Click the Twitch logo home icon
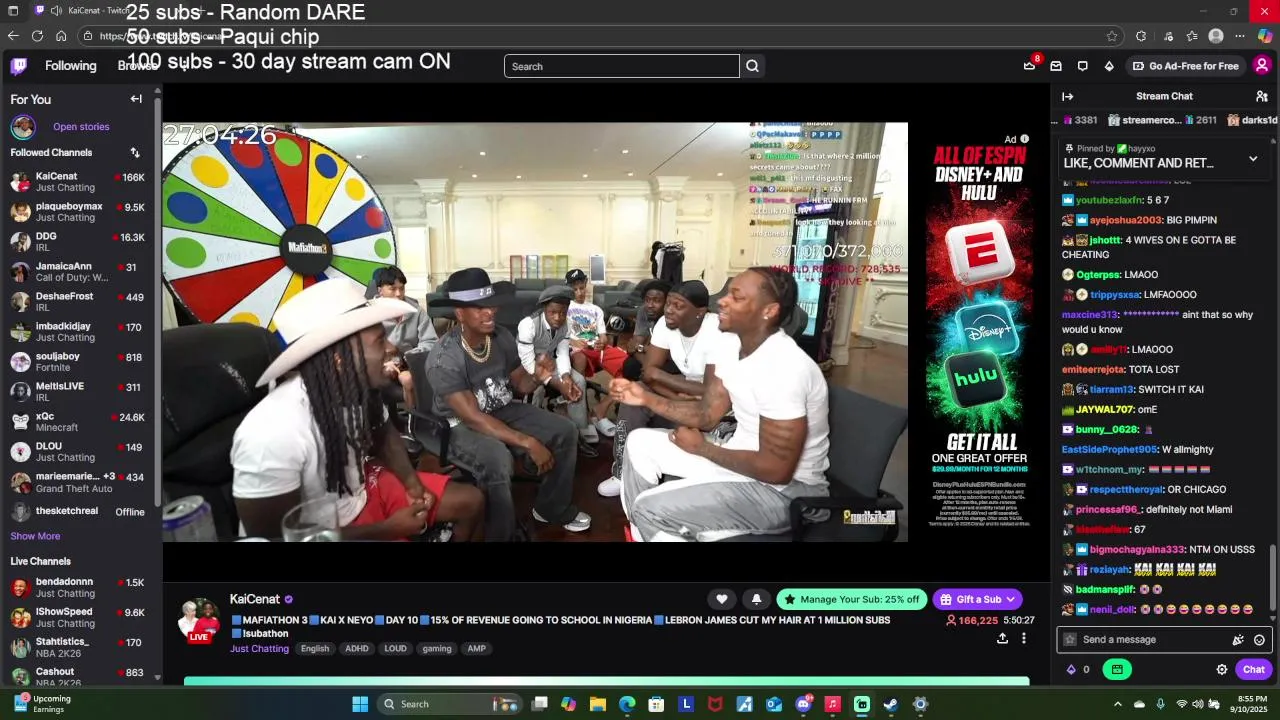The height and width of the screenshot is (720, 1280). (19, 66)
